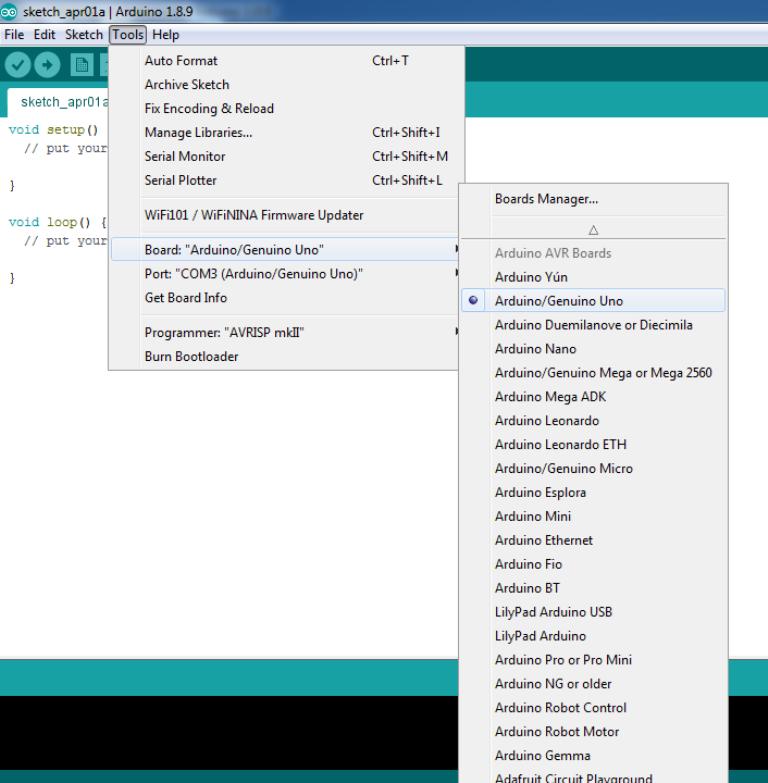Image resolution: width=768 pixels, height=783 pixels.
Task: Launch WiFi101 / WiFiNINA Firmware Updater
Action: click(285, 215)
